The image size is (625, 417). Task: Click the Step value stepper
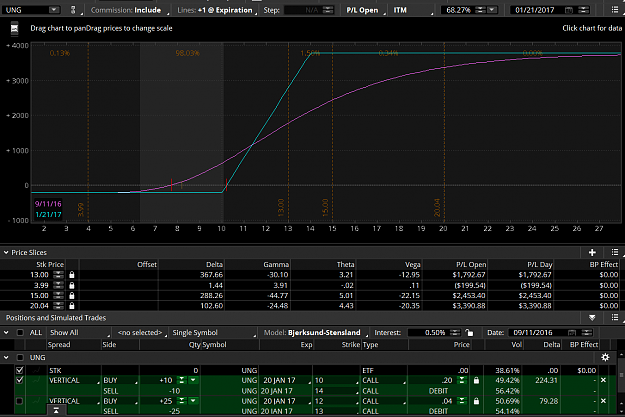click(x=328, y=10)
